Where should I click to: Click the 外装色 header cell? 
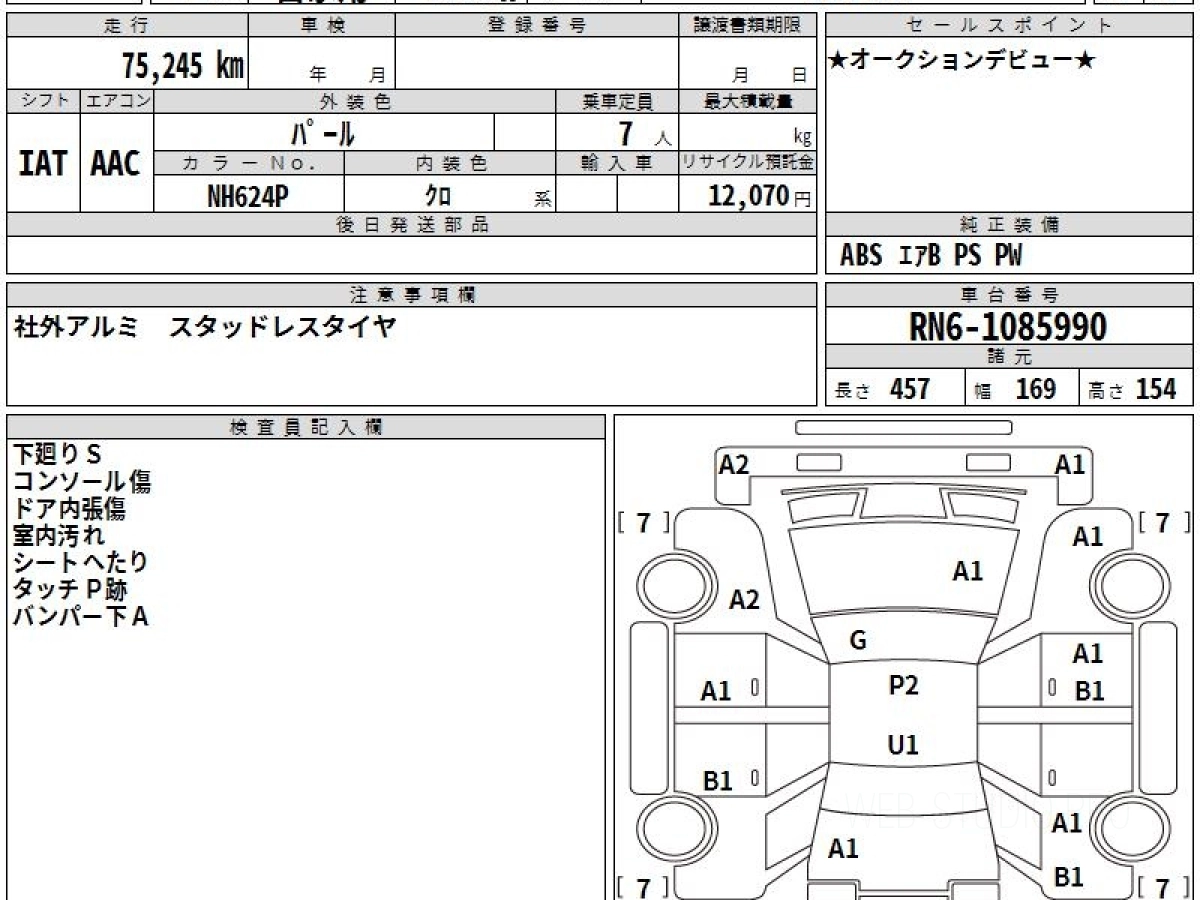point(355,101)
